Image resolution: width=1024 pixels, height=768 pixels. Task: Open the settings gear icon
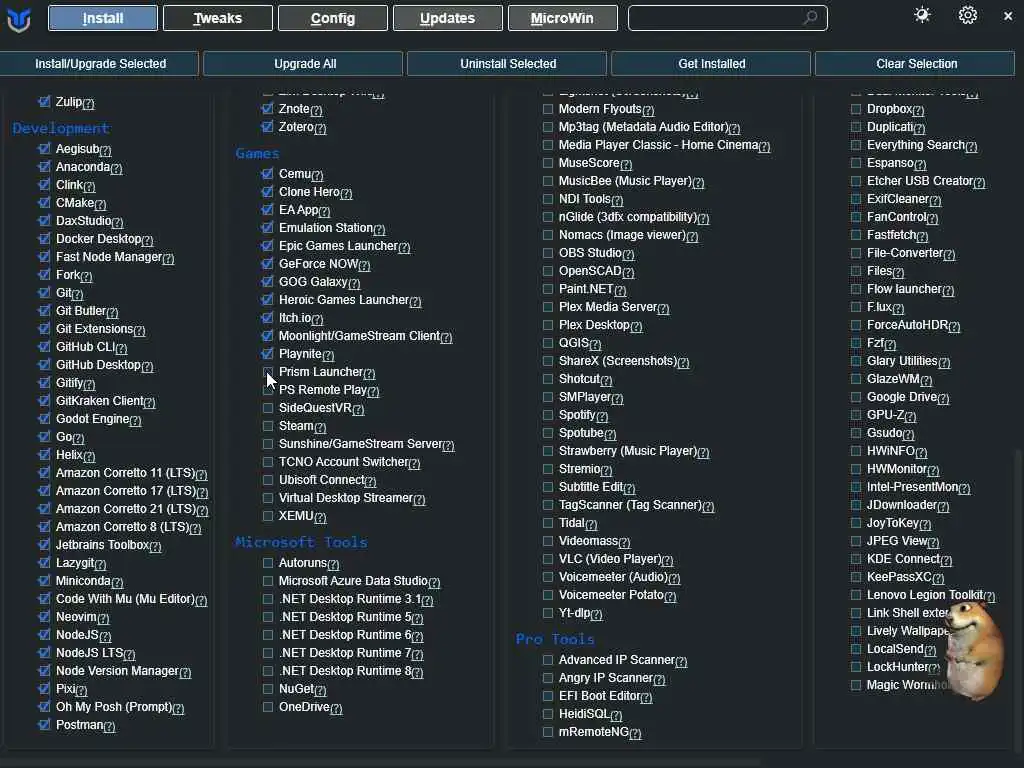click(x=967, y=16)
